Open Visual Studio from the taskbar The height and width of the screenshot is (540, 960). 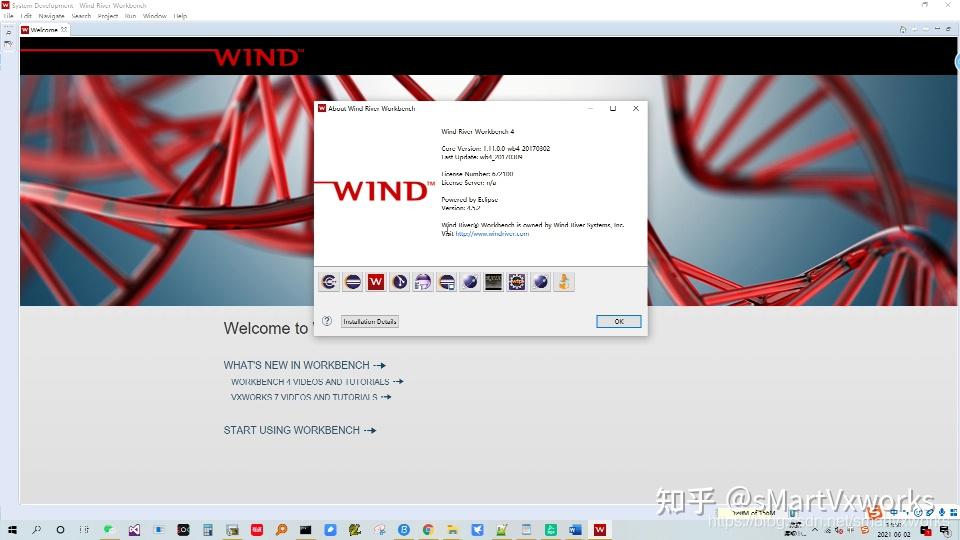(134, 530)
